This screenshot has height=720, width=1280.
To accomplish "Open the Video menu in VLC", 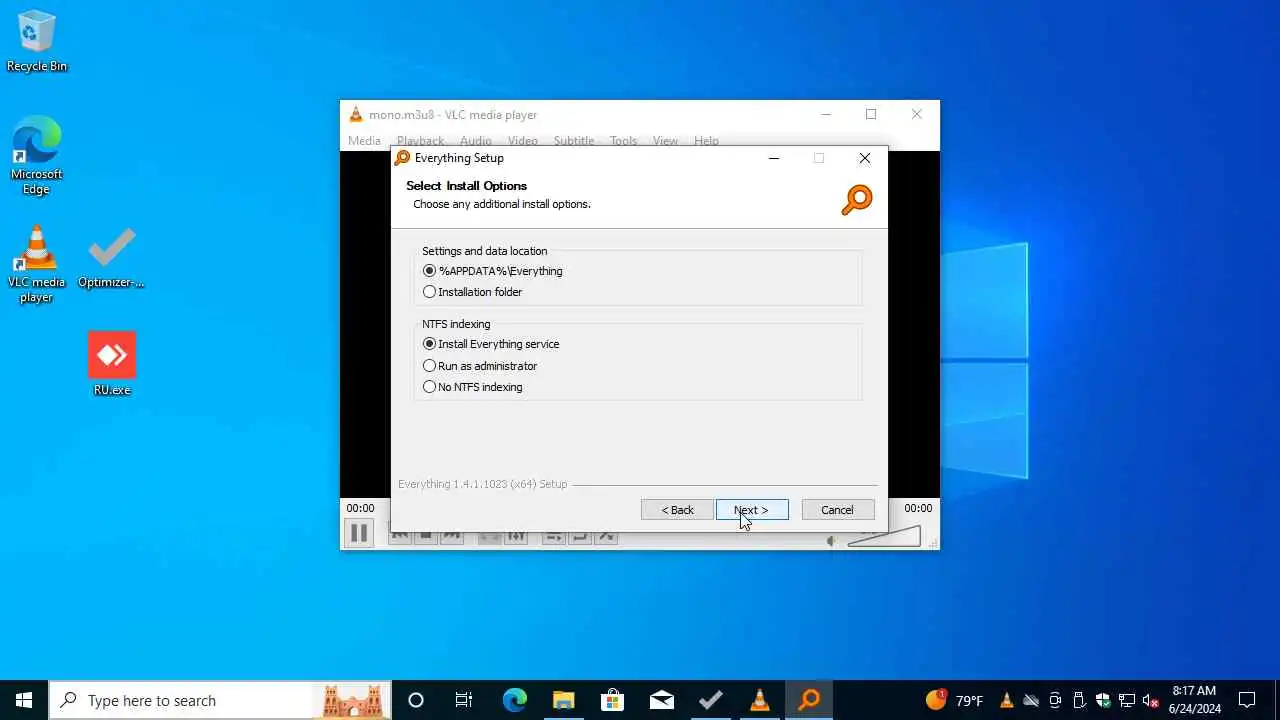I will [x=523, y=141].
